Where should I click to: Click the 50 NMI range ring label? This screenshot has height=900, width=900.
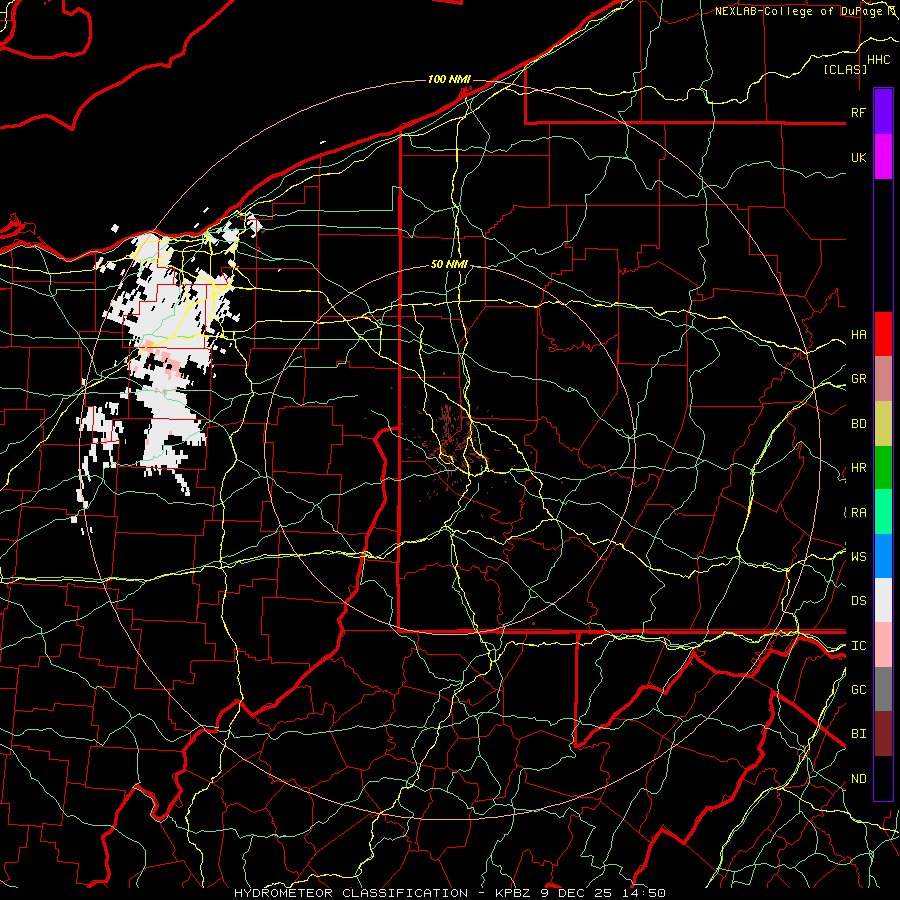coord(449,264)
